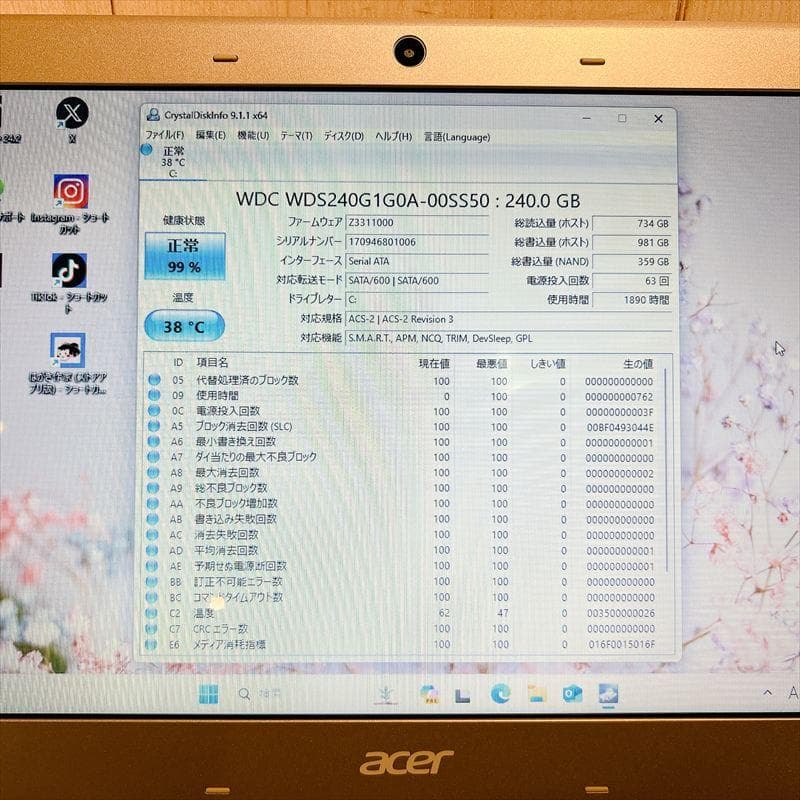Click the Serial ATA interface field
The height and width of the screenshot is (800, 800).
(x=417, y=261)
